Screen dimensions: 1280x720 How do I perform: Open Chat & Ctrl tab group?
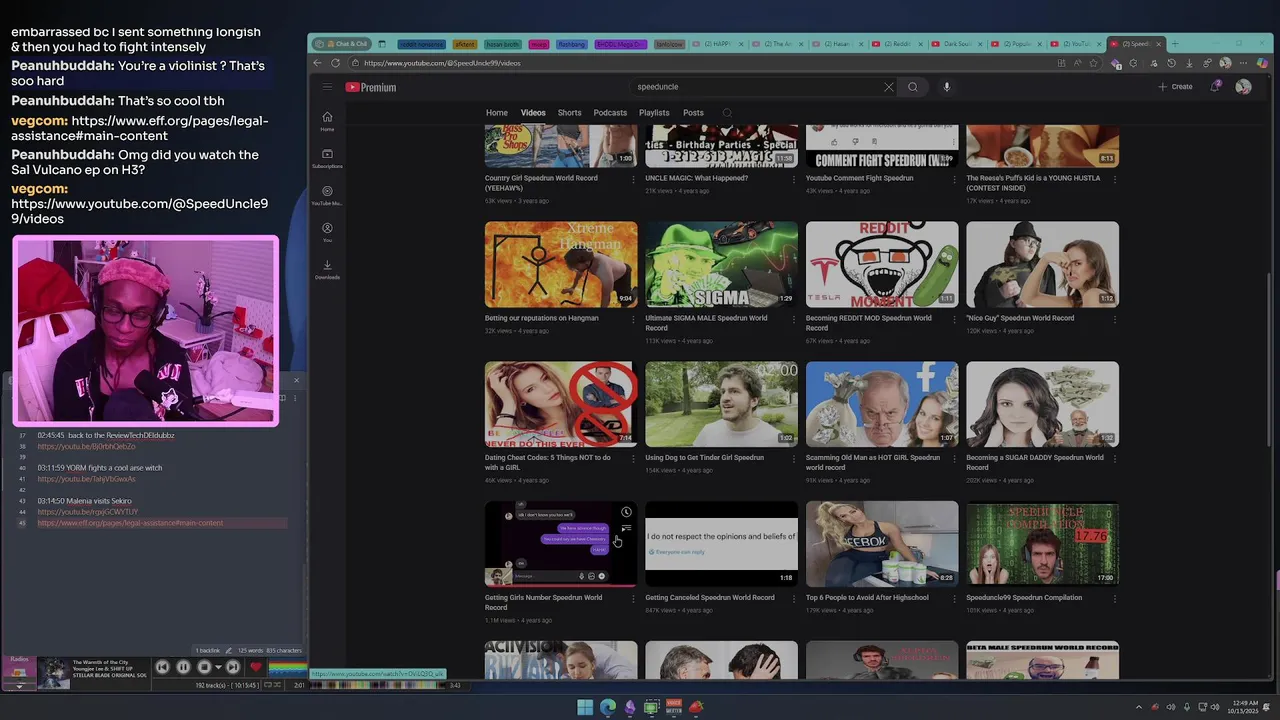[340, 44]
